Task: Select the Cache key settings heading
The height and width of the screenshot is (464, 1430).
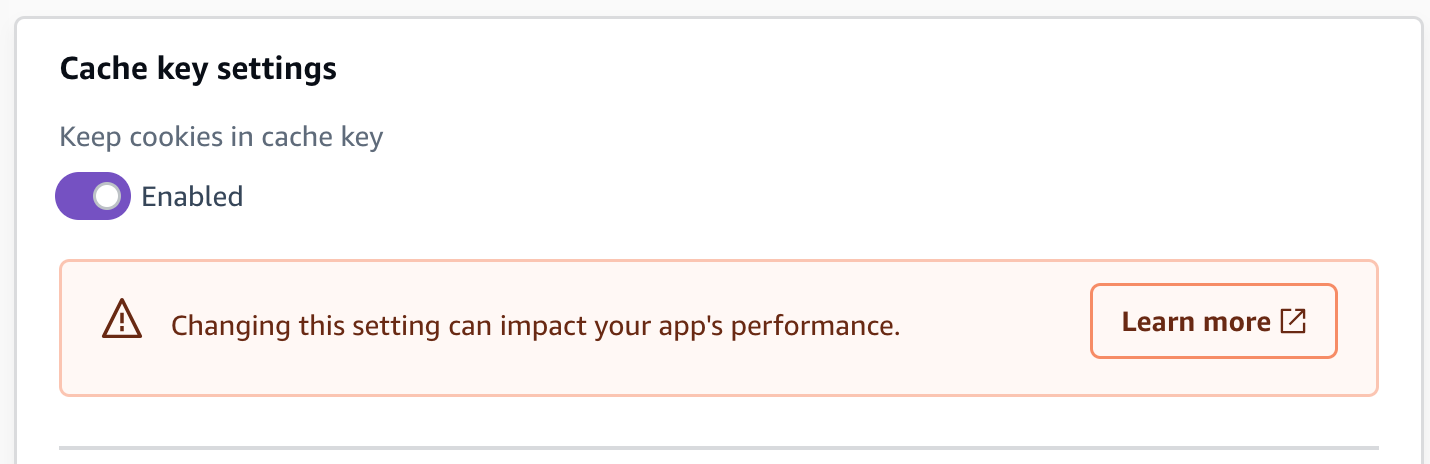Action: click(198, 69)
